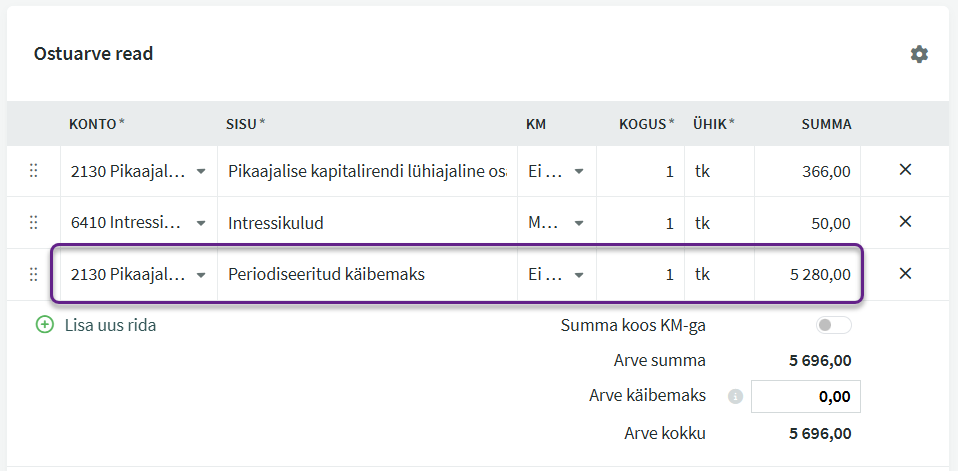This screenshot has height=471, width=958.
Task: Click the info icon next to Arve käibemaks
Action: (735, 397)
